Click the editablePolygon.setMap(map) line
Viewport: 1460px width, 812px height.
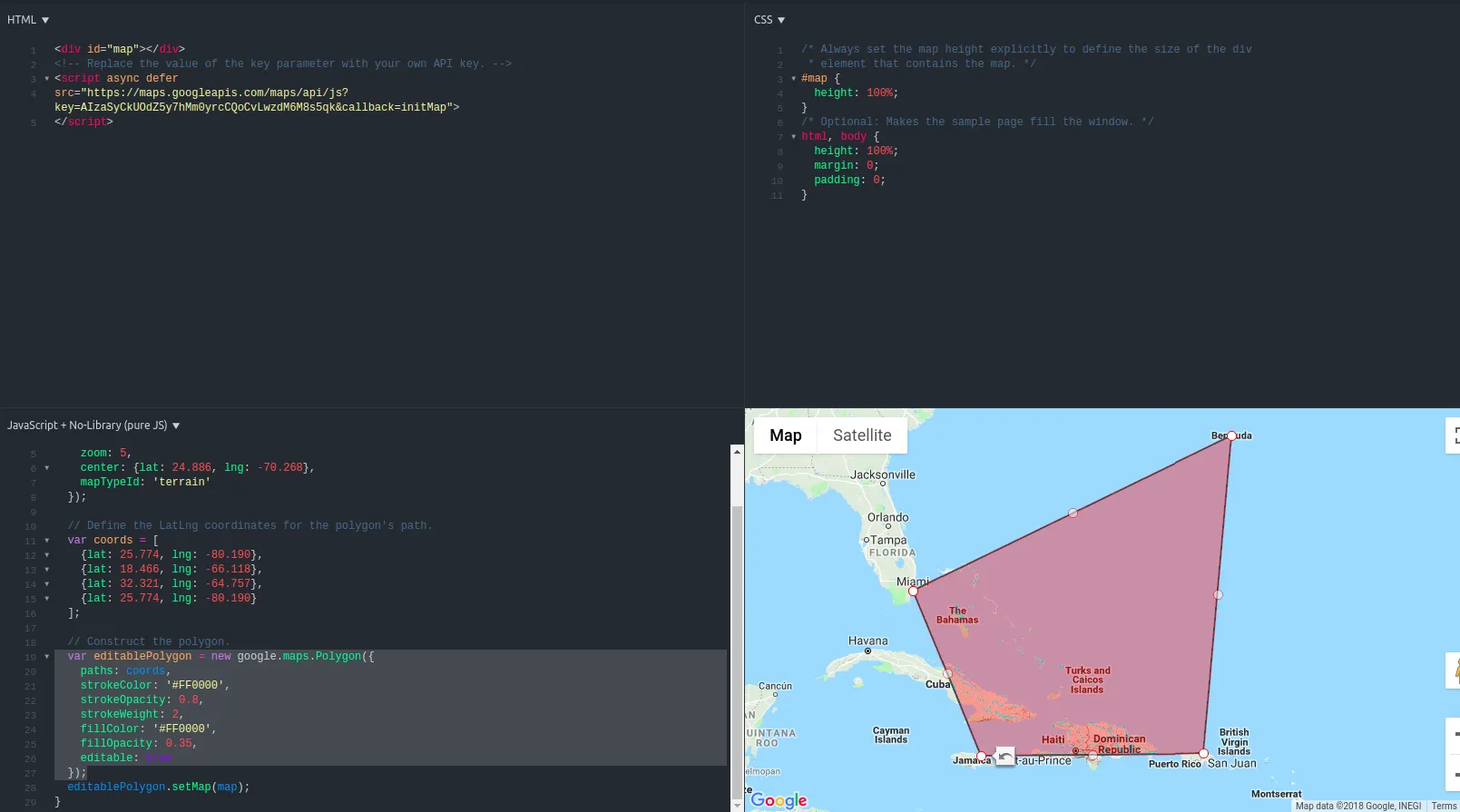click(159, 787)
